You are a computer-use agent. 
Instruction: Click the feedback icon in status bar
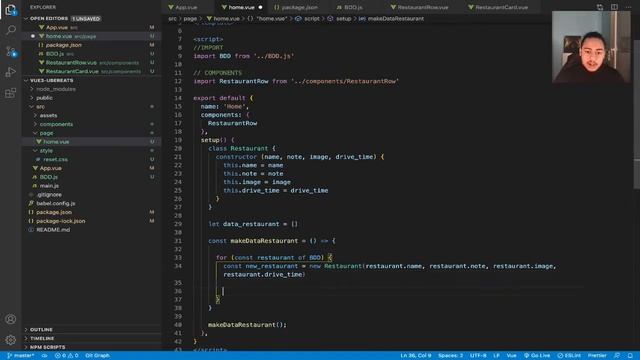point(617,356)
